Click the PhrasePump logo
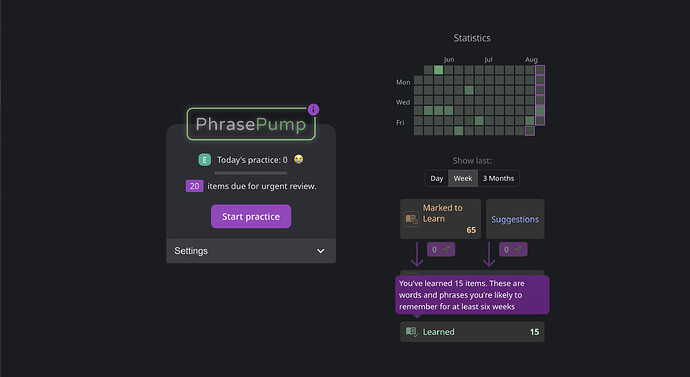 [251, 124]
